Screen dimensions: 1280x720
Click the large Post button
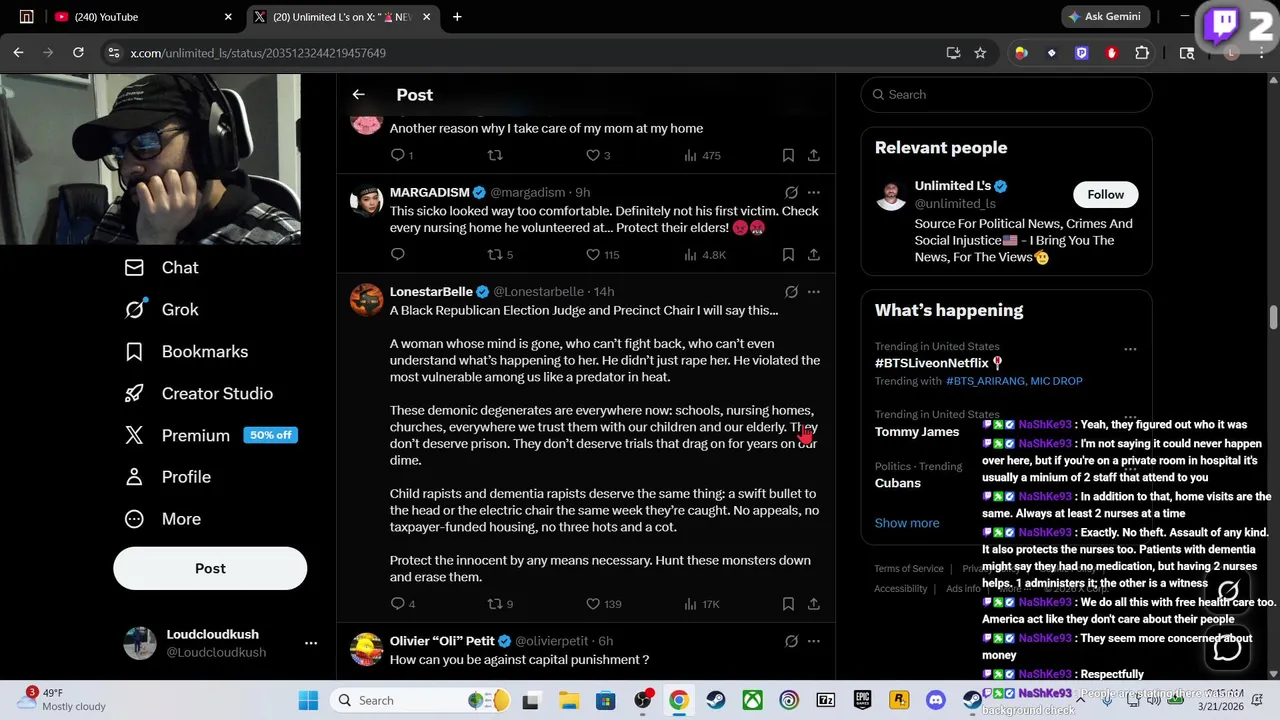coord(210,568)
